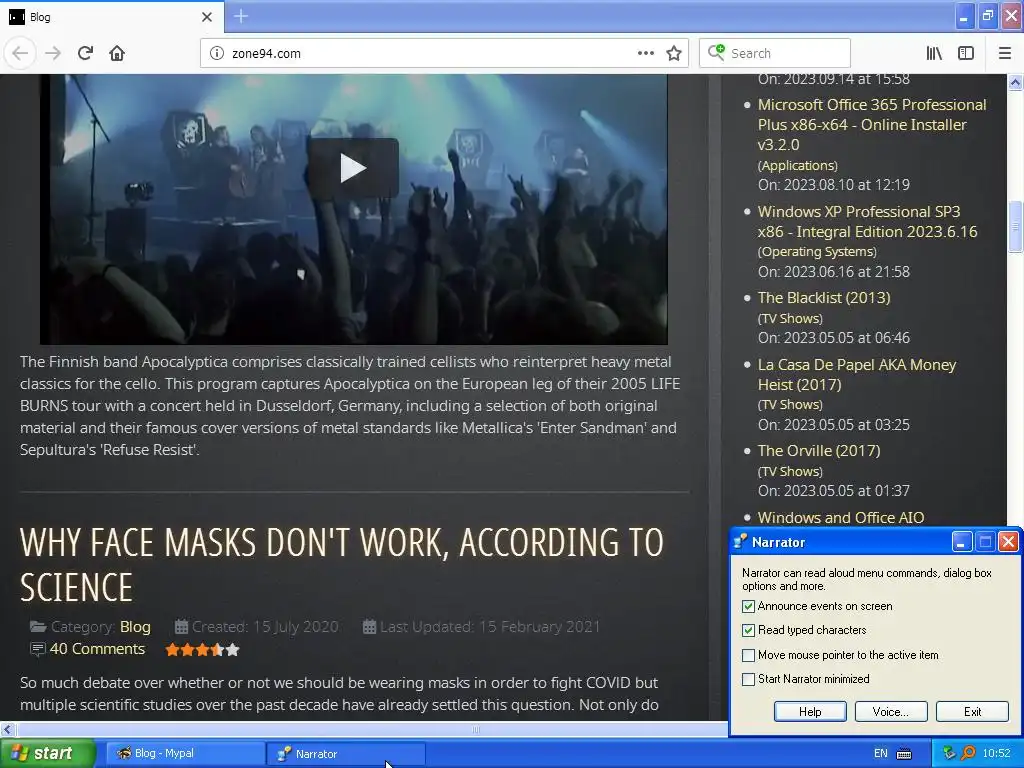Open the face masks article heading
The height and width of the screenshot is (768, 1024).
[x=342, y=564]
